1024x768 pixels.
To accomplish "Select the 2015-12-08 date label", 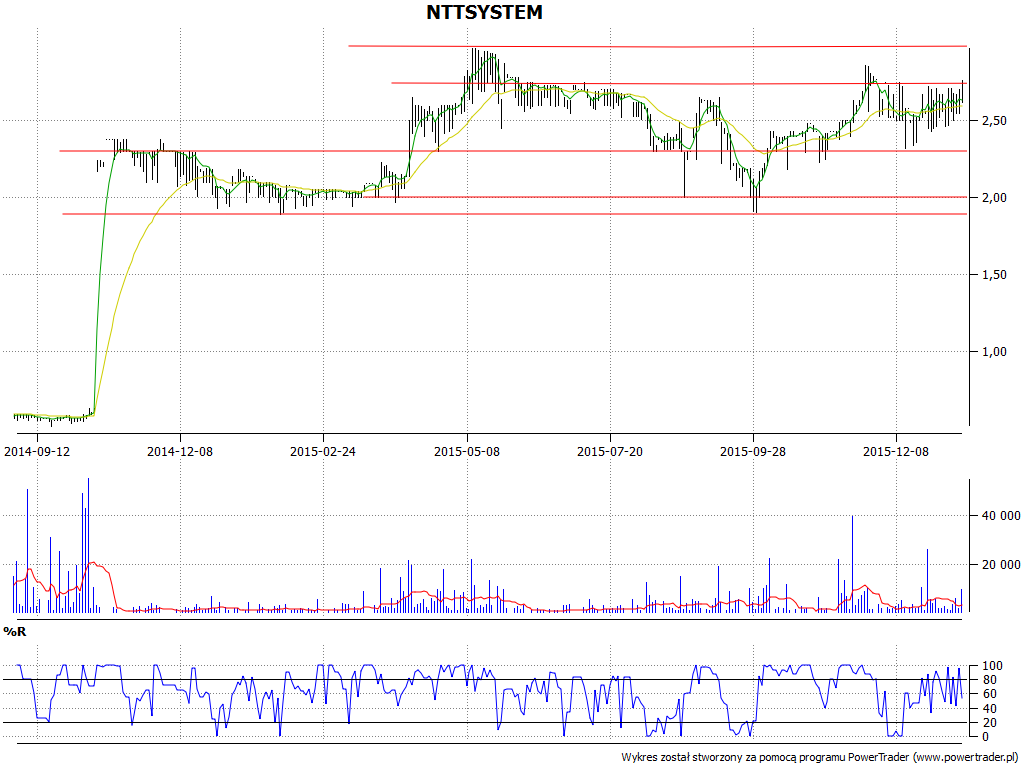I will coord(896,451).
